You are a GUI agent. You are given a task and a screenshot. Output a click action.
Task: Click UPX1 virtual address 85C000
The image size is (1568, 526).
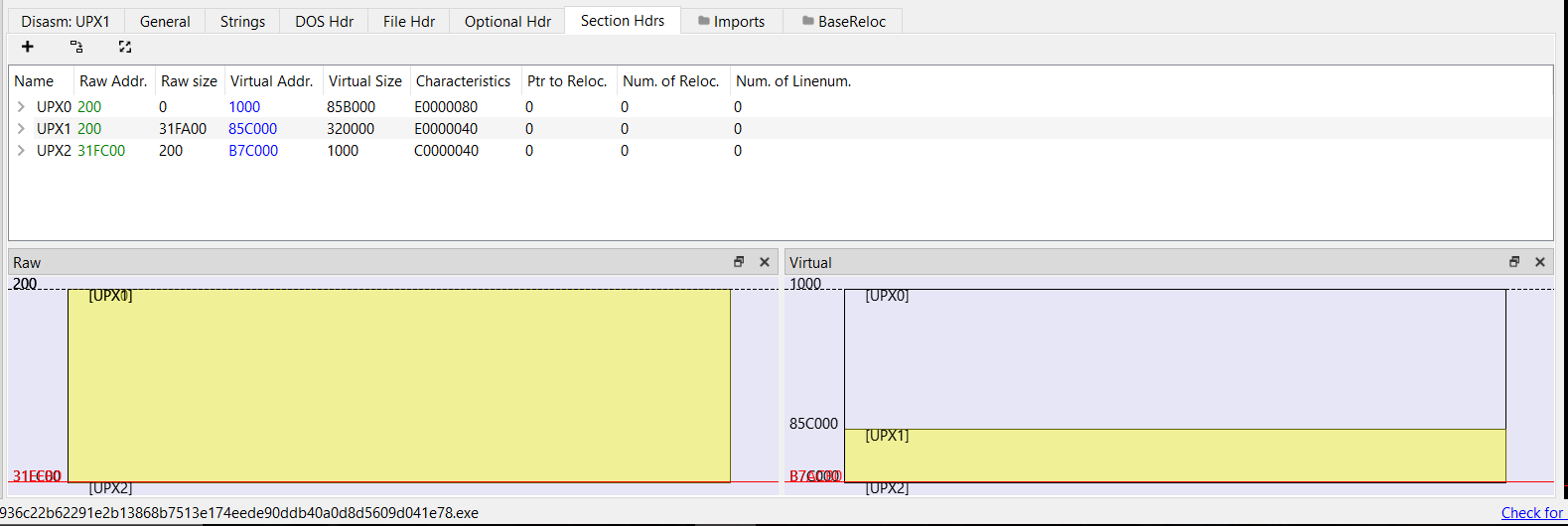[x=253, y=129]
